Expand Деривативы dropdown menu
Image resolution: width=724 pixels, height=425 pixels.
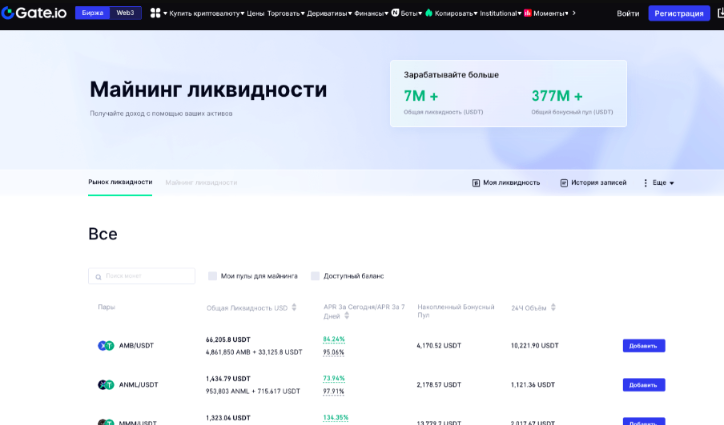(x=329, y=13)
